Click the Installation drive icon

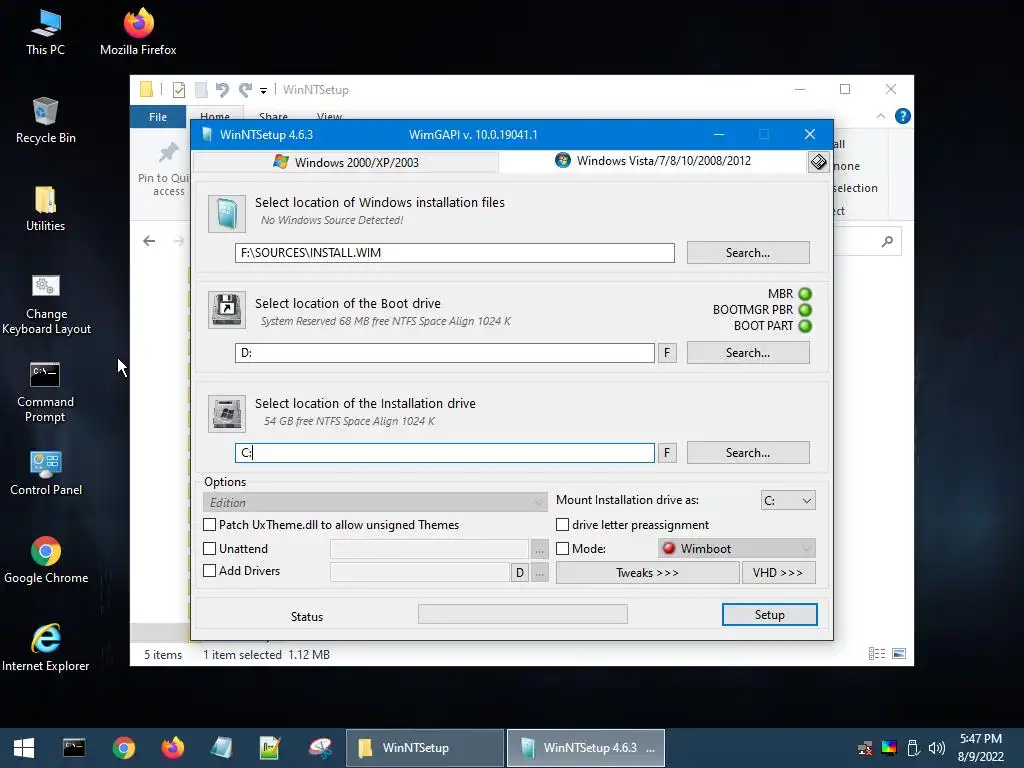[x=227, y=413]
